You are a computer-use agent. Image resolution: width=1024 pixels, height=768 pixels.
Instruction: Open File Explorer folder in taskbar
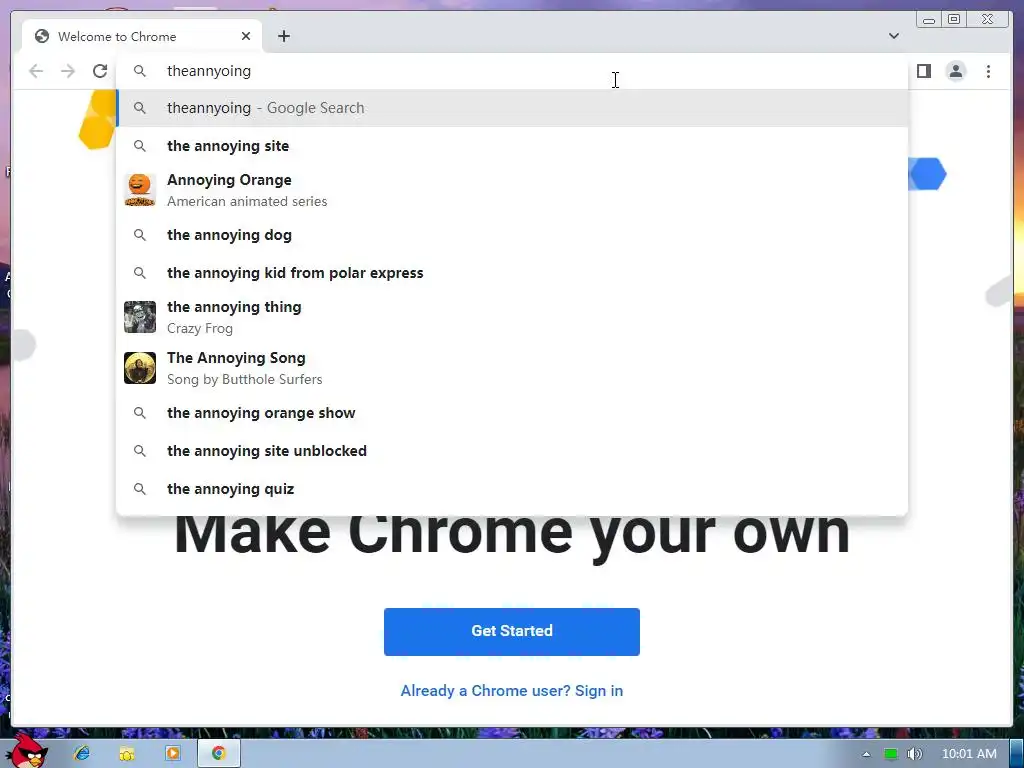pyautogui.click(x=127, y=754)
